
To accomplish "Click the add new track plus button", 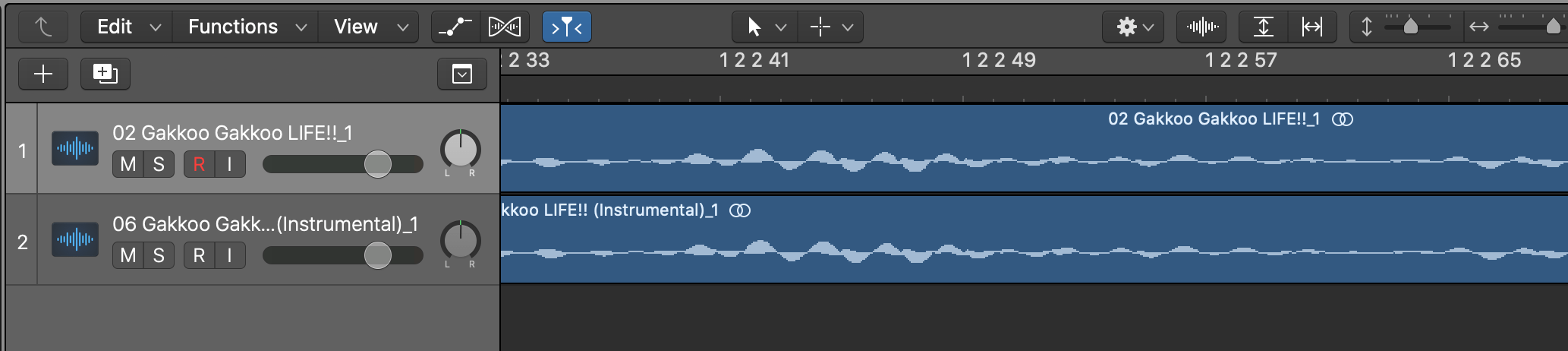I will coord(43,74).
